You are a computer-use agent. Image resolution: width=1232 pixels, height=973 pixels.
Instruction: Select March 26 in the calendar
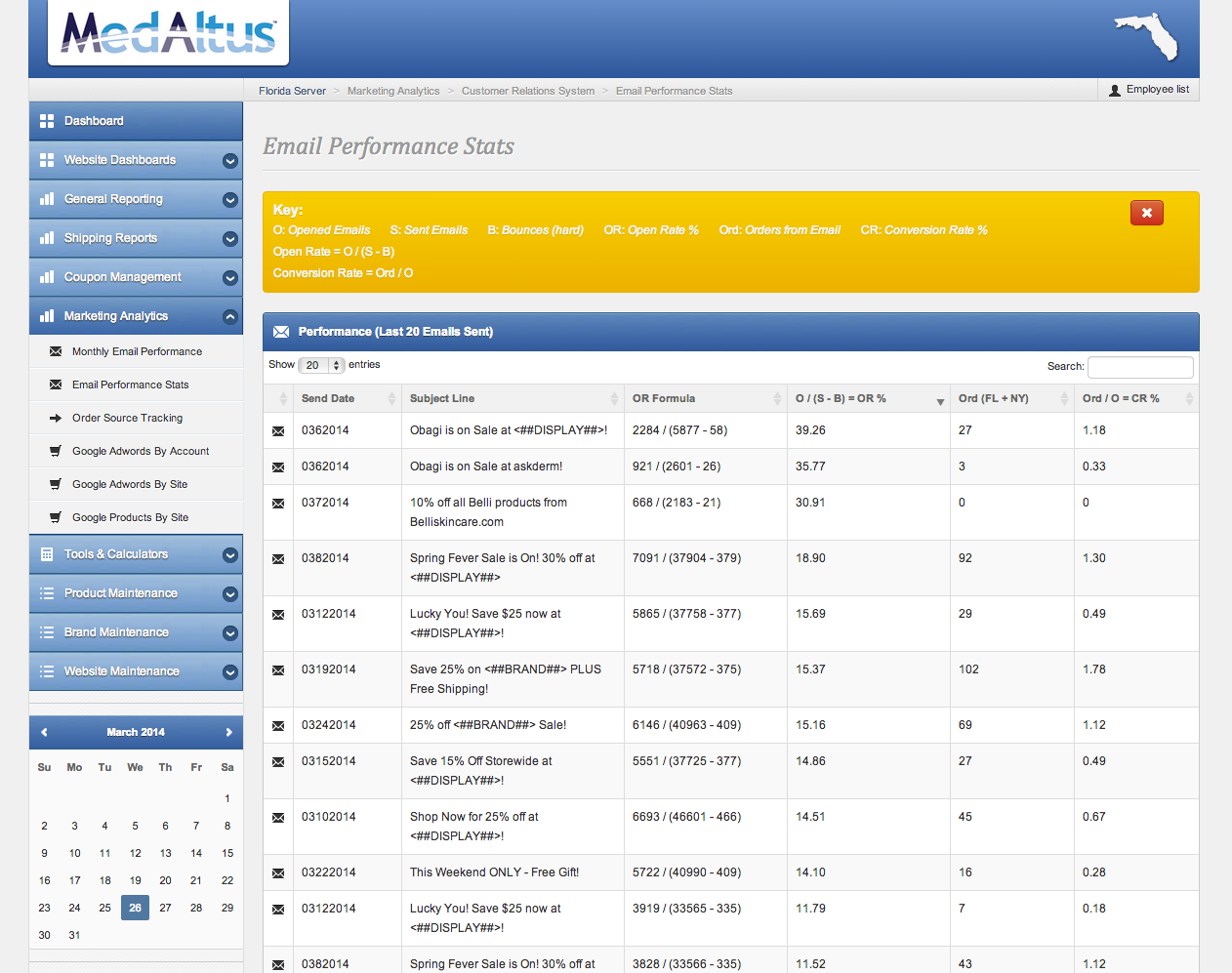[x=135, y=908]
